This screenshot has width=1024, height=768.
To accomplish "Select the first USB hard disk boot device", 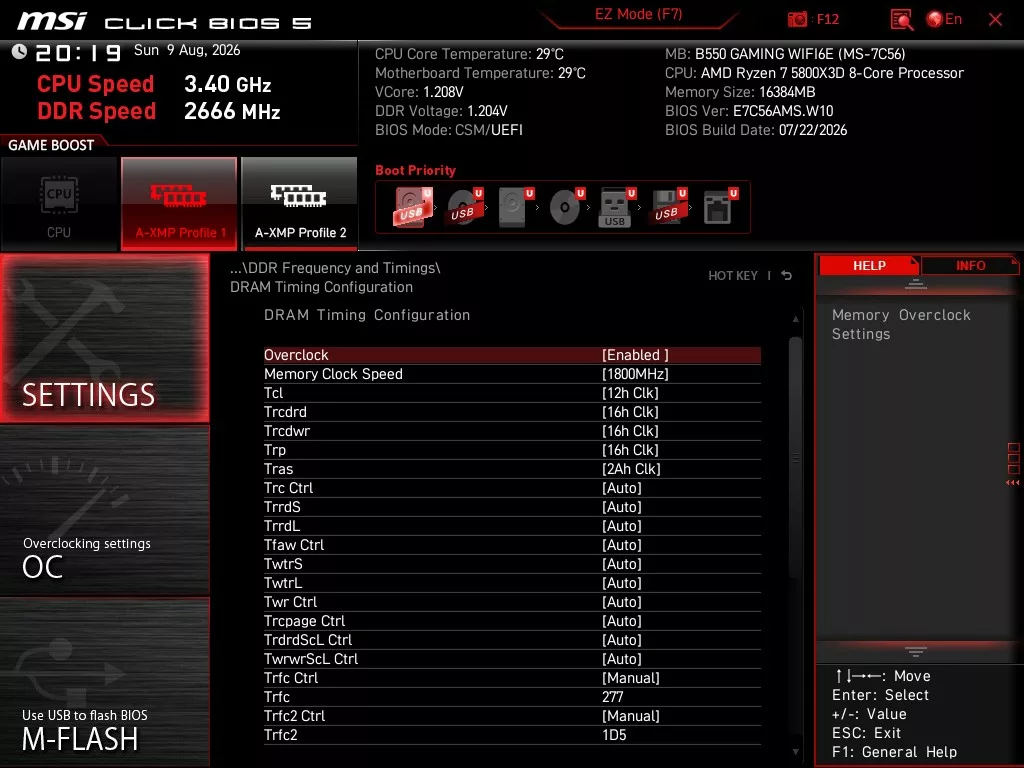I will [x=412, y=207].
